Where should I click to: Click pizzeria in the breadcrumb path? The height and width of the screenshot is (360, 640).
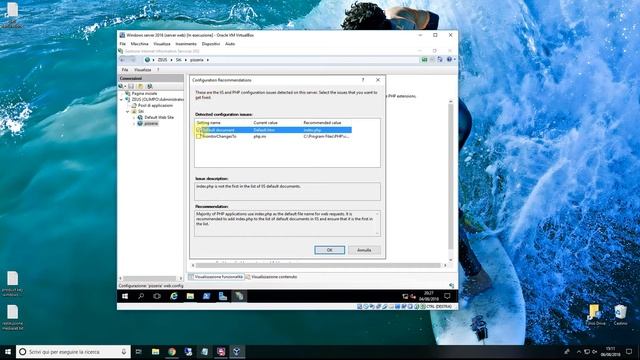pos(196,60)
